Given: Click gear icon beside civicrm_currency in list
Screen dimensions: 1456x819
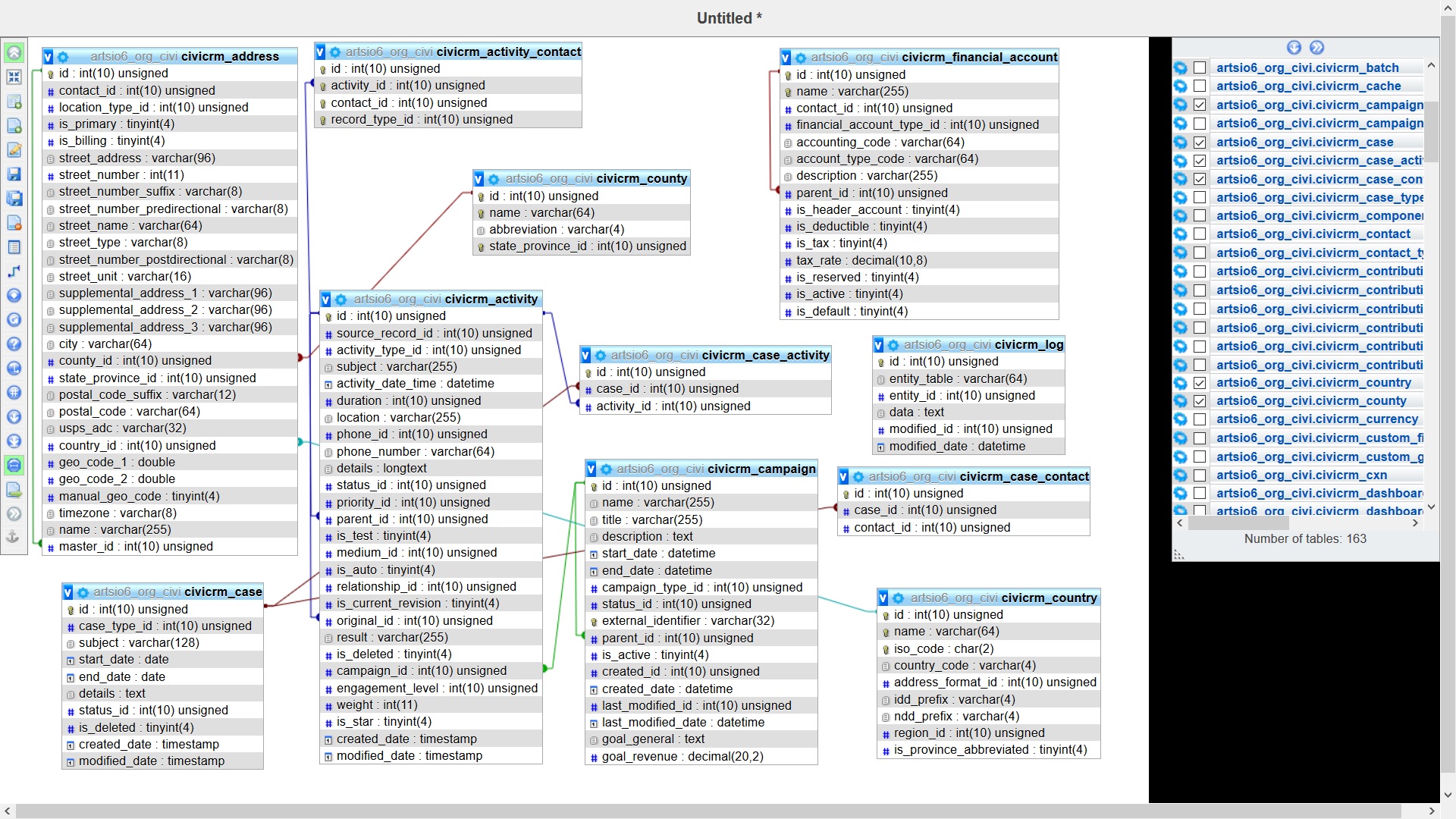Looking at the screenshot, I should [1181, 419].
